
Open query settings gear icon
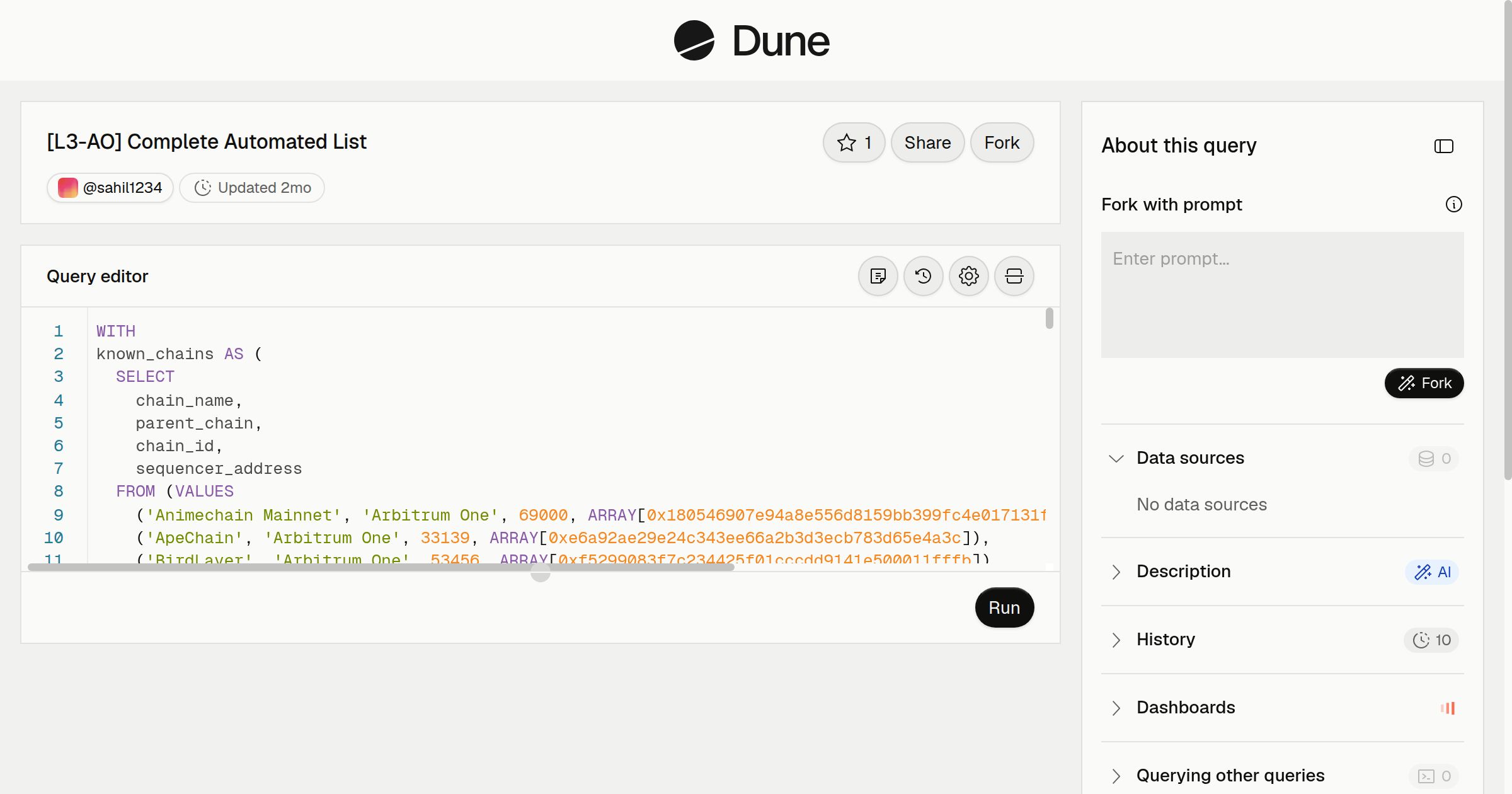tap(969, 276)
